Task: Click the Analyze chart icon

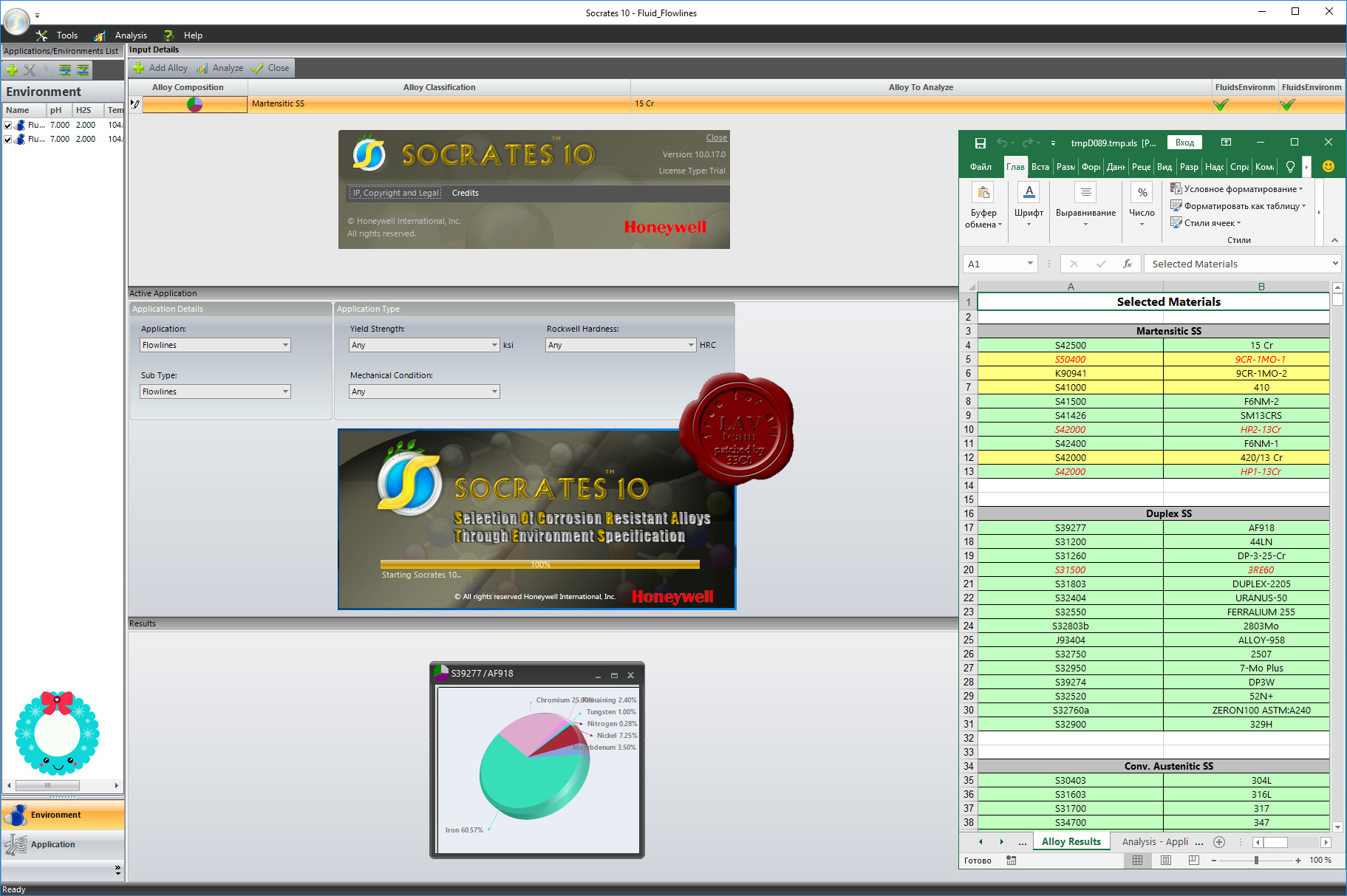Action: (x=202, y=68)
